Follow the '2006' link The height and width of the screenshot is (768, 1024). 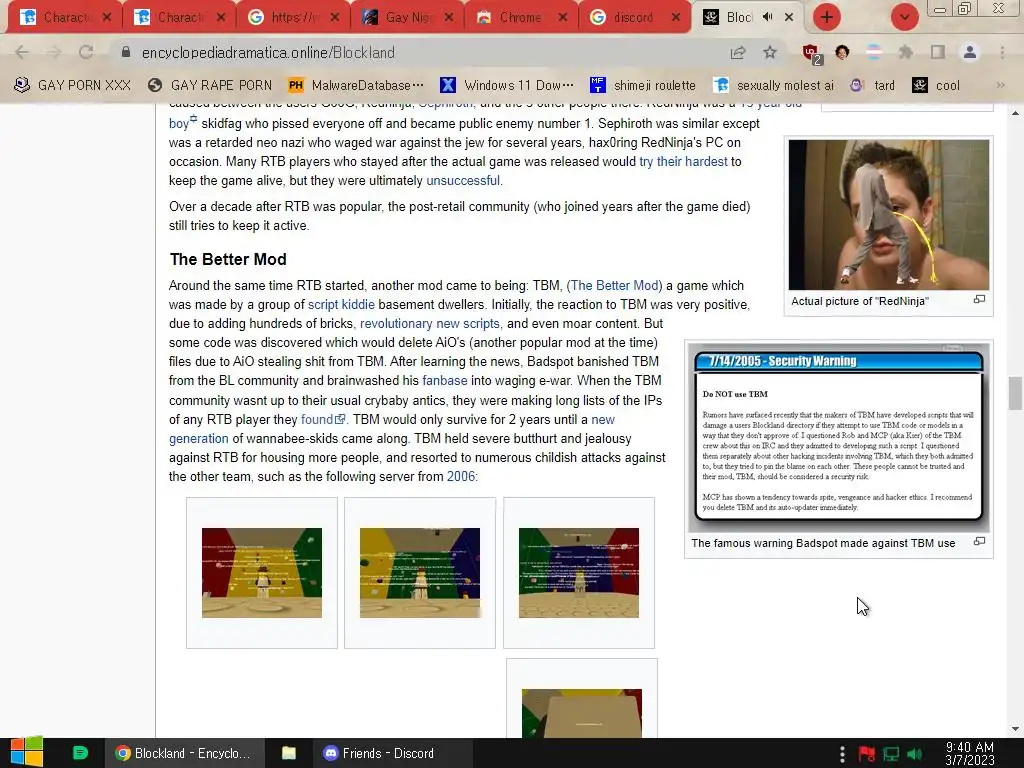tap(460, 476)
